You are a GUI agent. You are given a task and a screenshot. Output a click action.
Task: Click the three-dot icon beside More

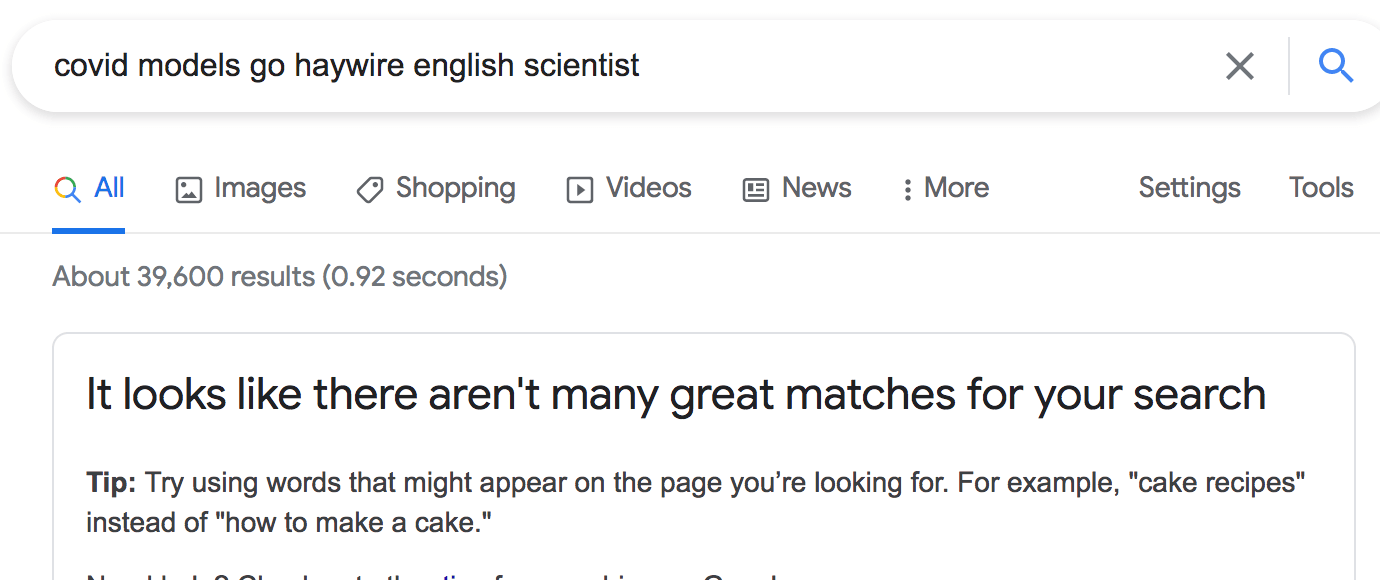(907, 190)
